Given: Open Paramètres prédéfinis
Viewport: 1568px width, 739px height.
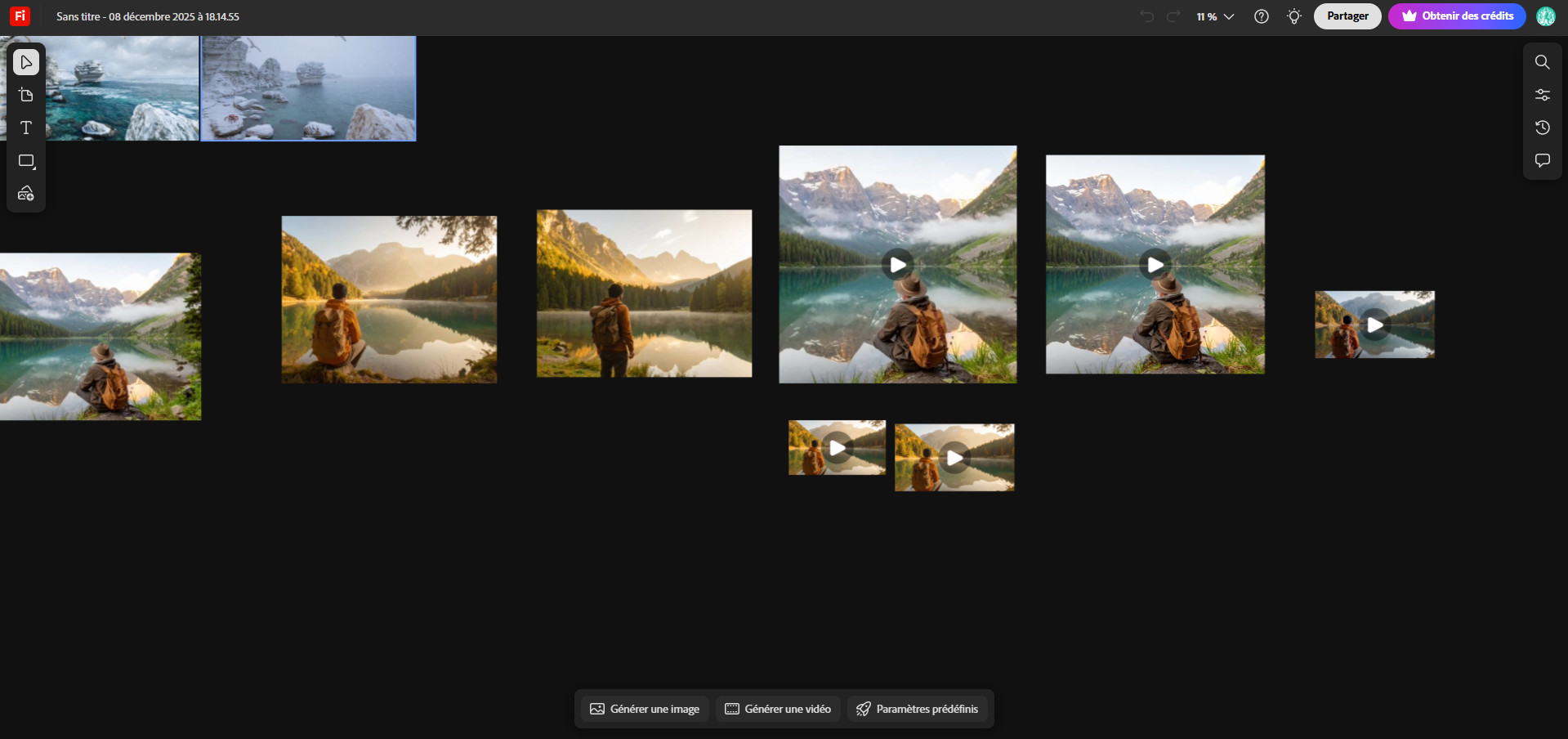Looking at the screenshot, I should [x=917, y=709].
